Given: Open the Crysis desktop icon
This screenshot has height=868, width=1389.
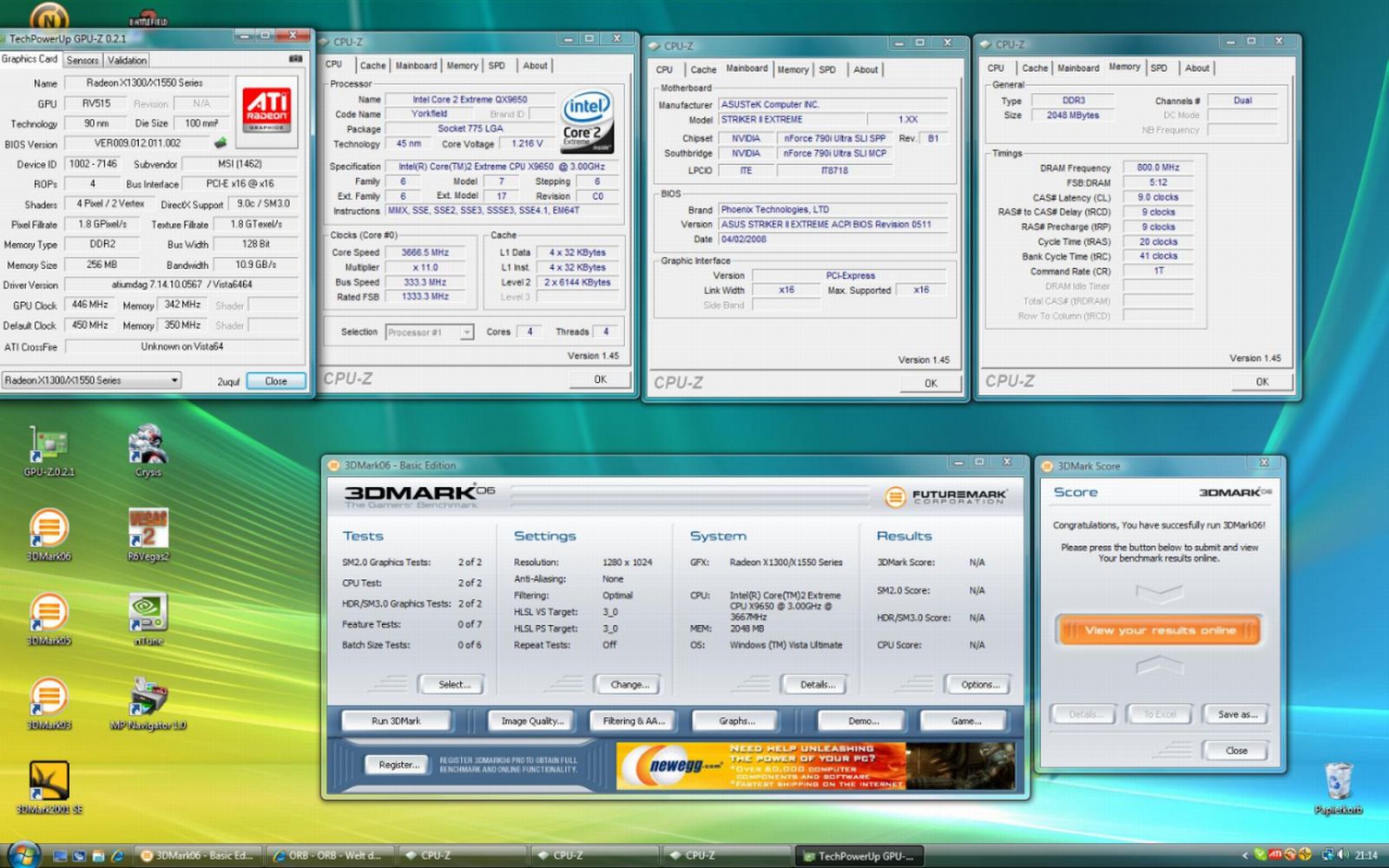Looking at the screenshot, I should pos(148,451).
